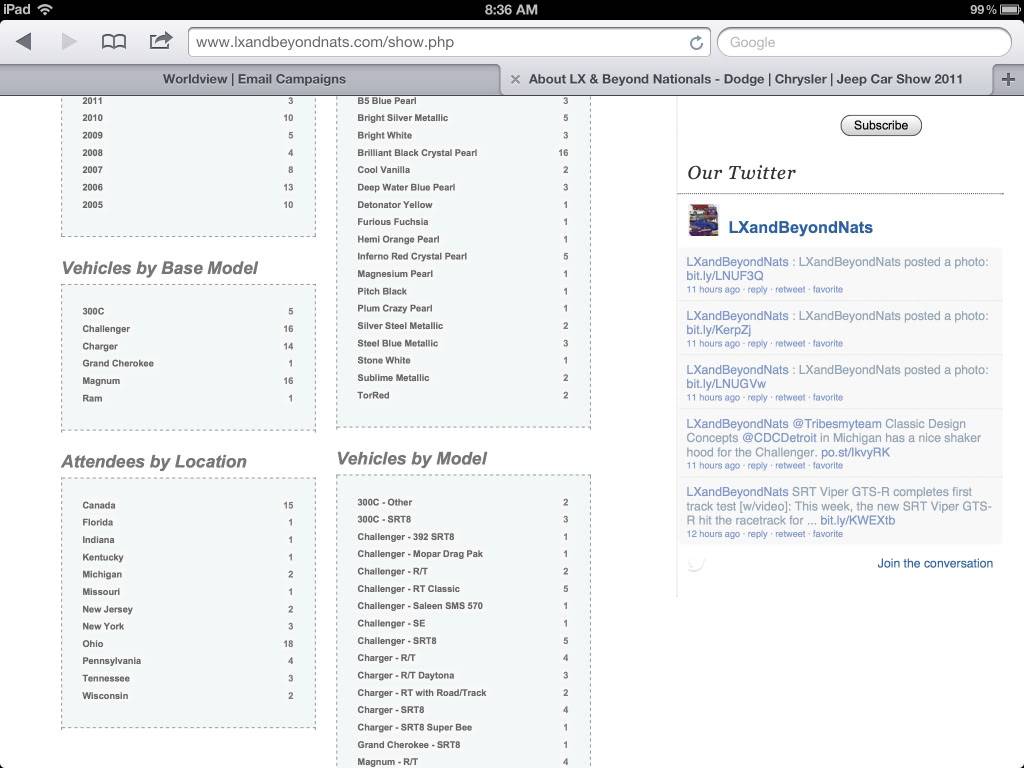Click Join the conversation link
The width and height of the screenshot is (1024, 768).
pyautogui.click(x=935, y=564)
